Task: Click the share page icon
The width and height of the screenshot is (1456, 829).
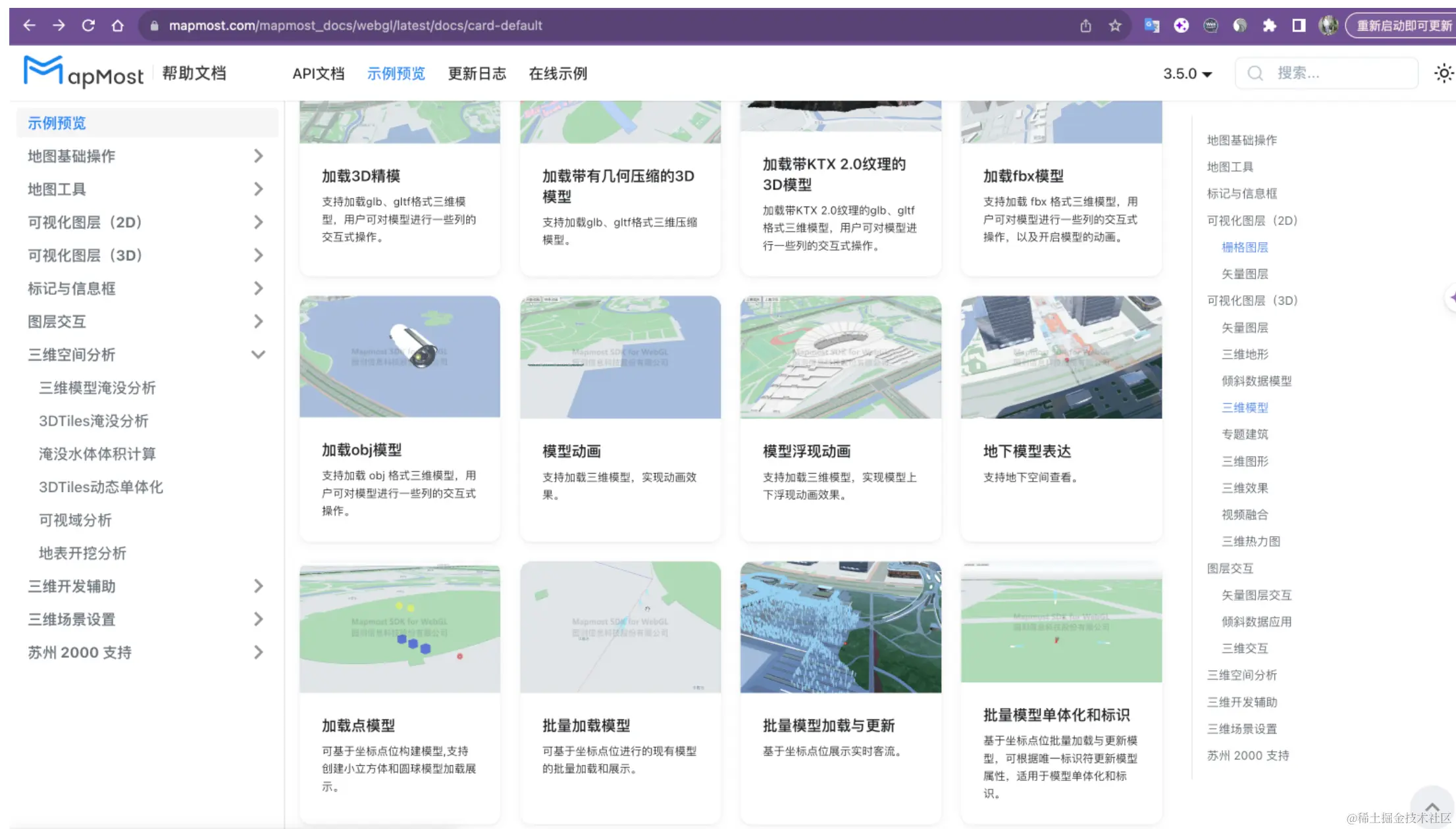Action: [x=1085, y=26]
